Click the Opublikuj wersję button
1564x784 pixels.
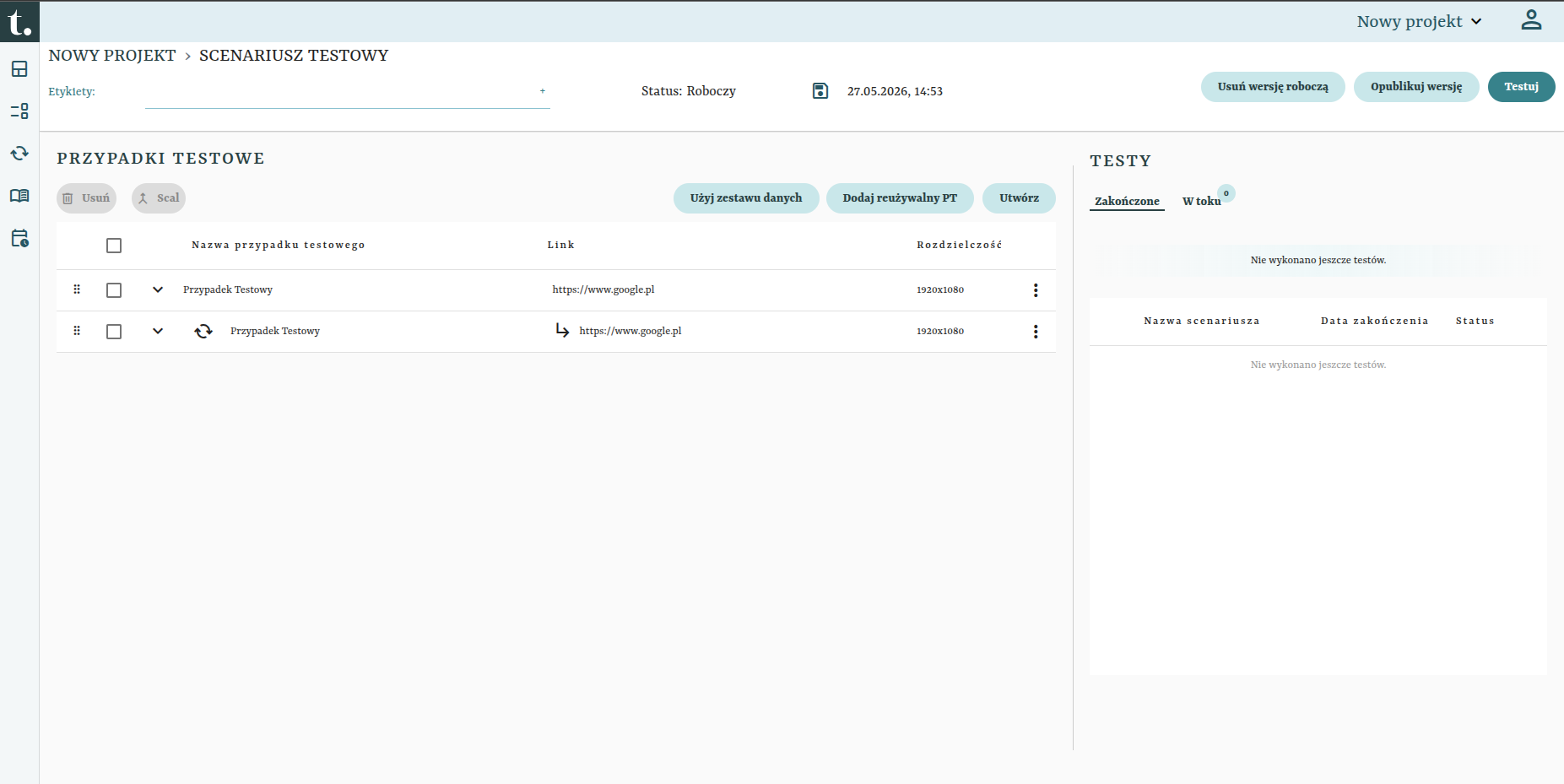click(x=1416, y=87)
